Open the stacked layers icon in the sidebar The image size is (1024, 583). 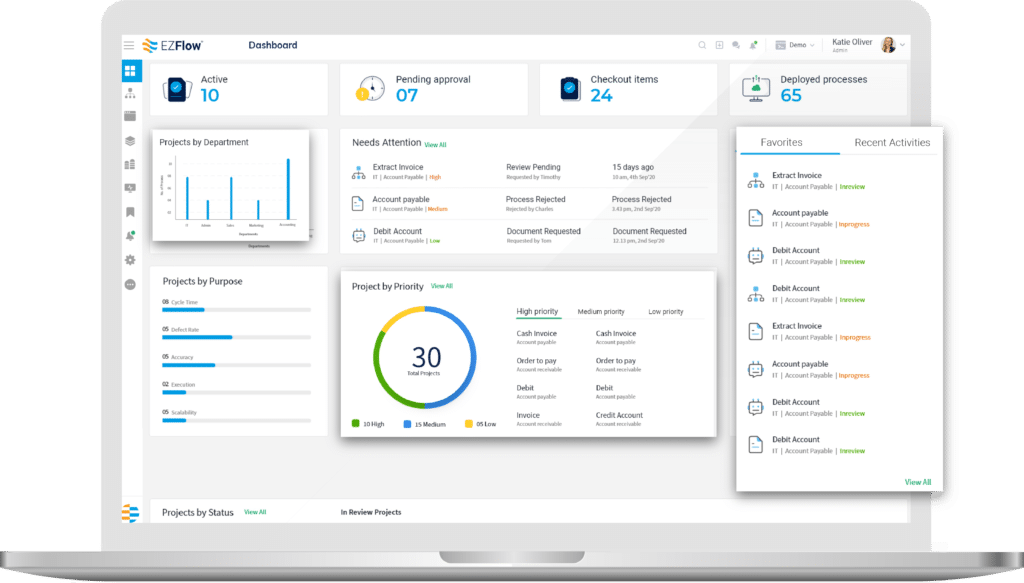tap(130, 140)
